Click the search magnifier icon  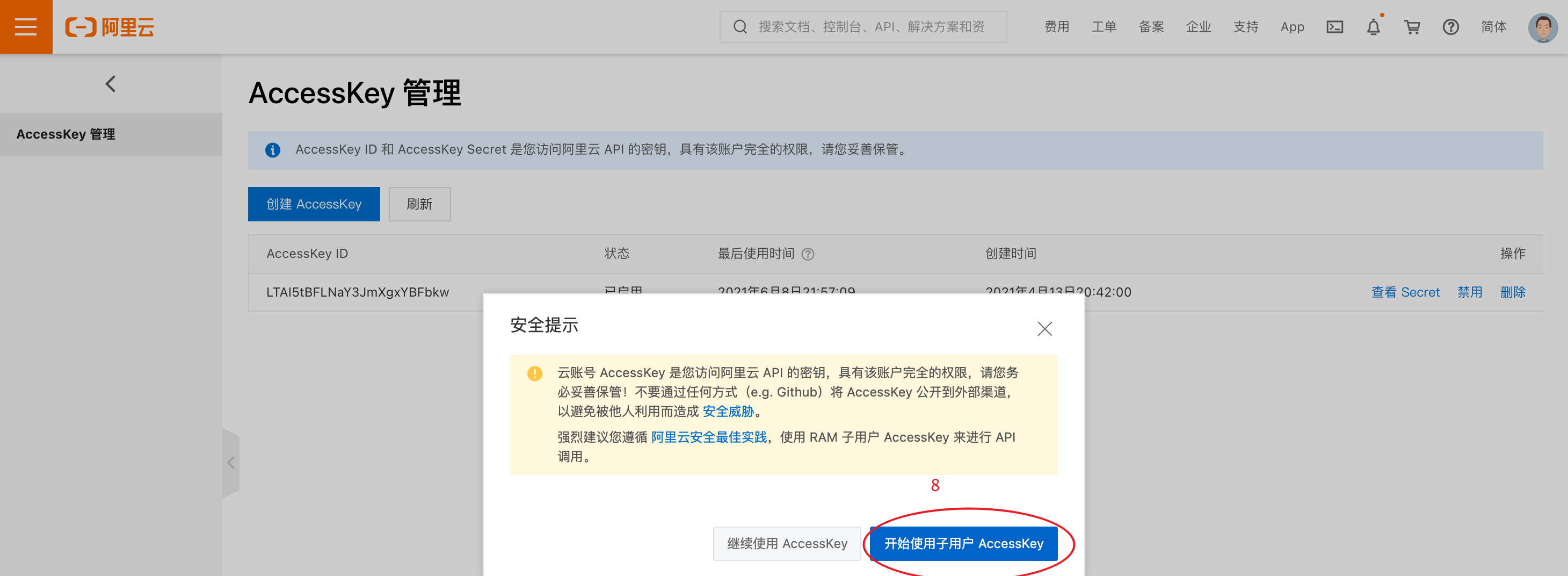[739, 27]
